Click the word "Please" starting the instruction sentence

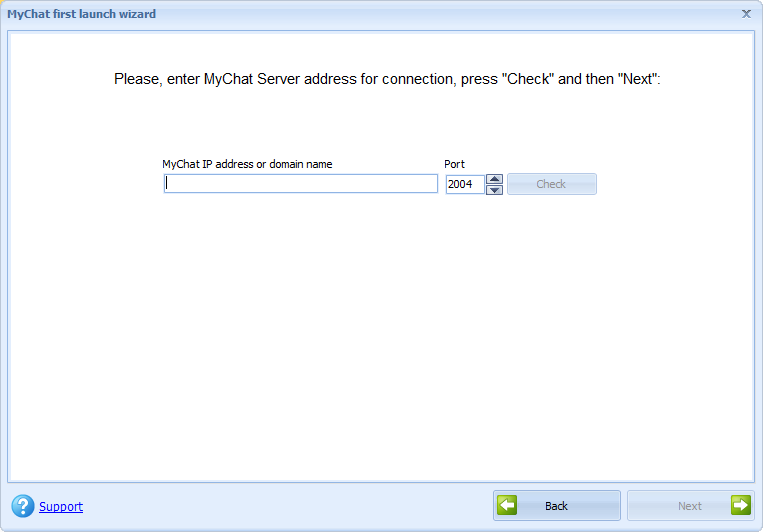(136, 78)
